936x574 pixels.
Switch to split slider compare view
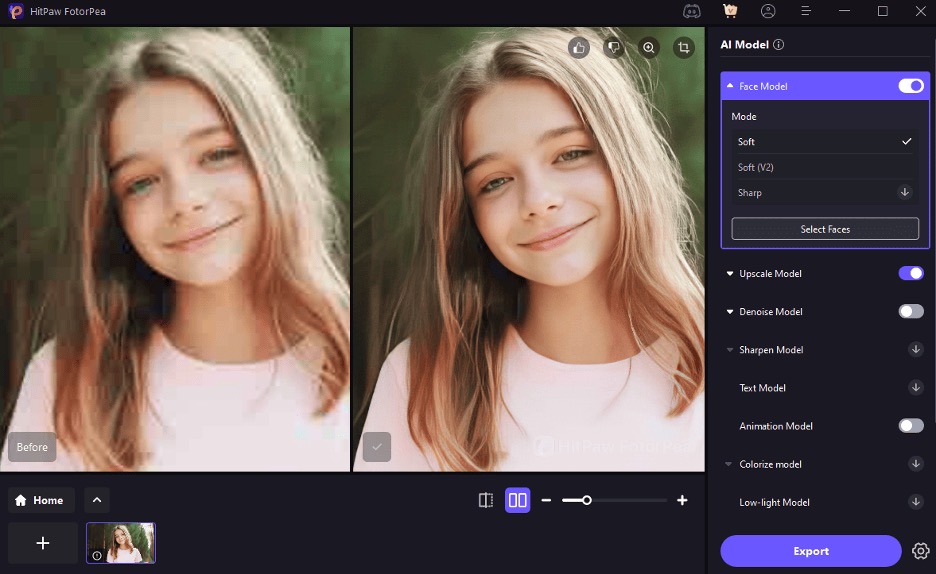[x=486, y=500]
